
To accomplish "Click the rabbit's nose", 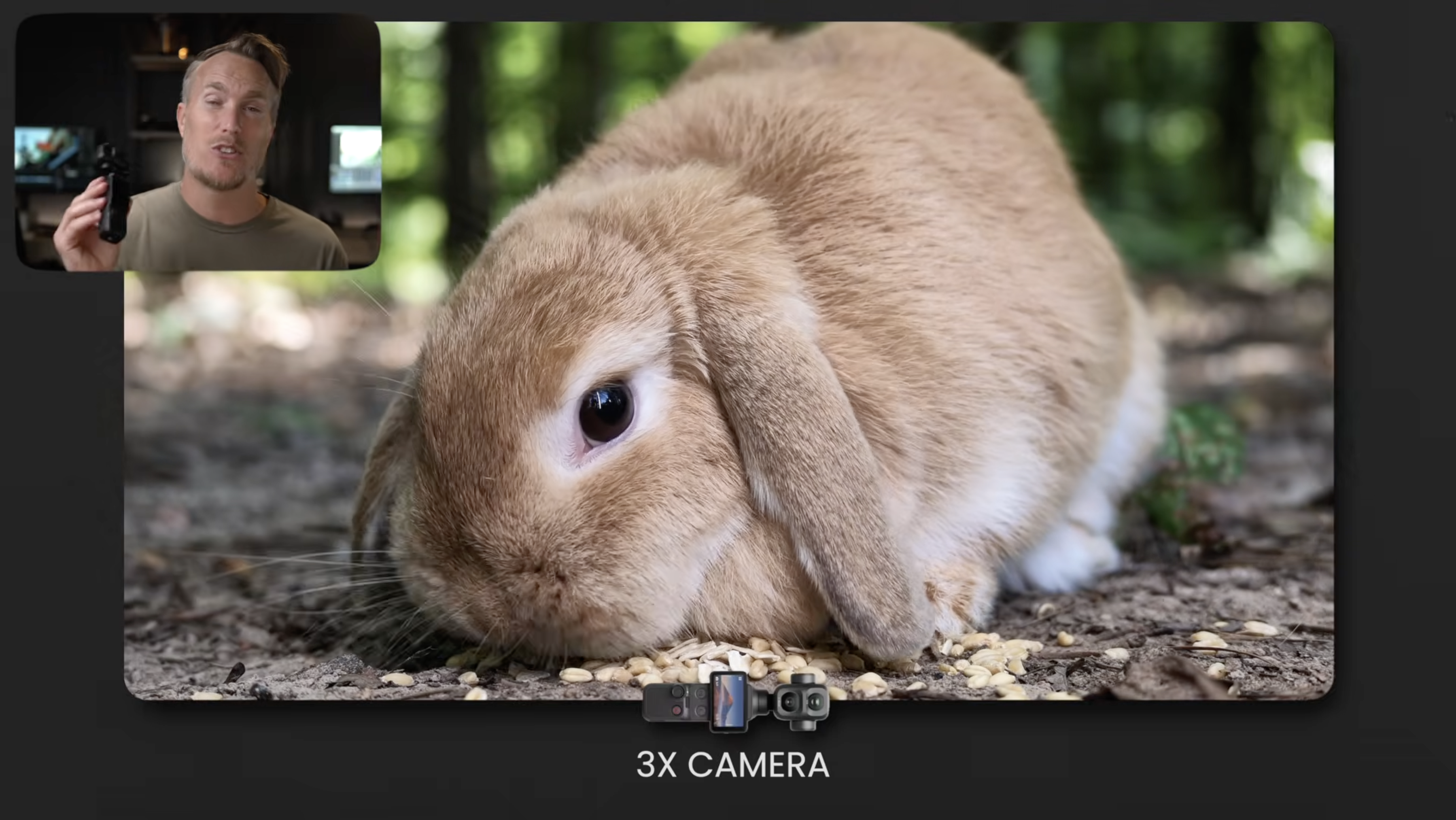I will pyautogui.click(x=543, y=571).
